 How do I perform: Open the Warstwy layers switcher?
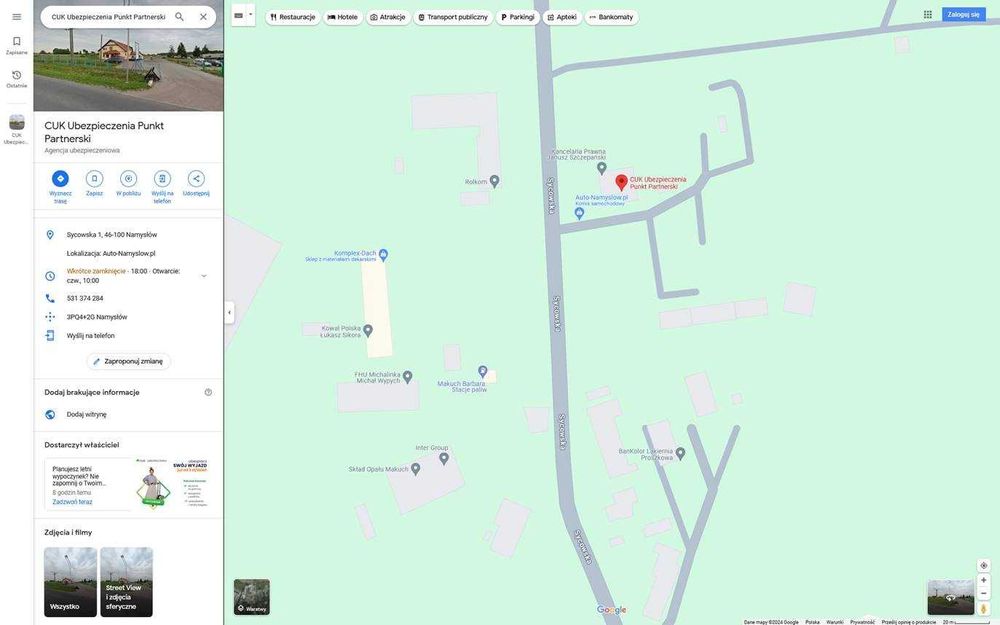tap(252, 596)
